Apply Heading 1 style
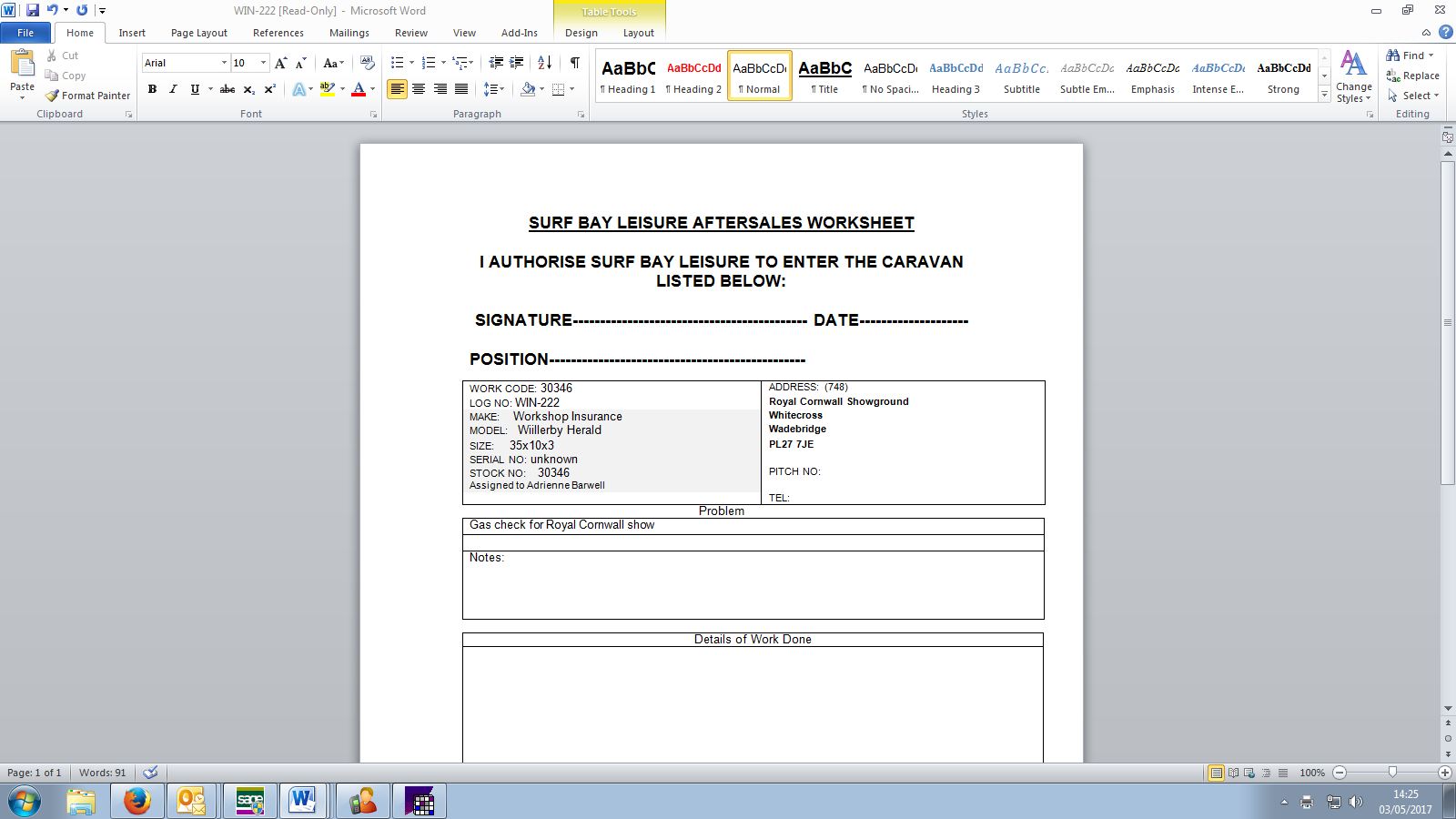This screenshot has height=819, width=1456. (628, 76)
